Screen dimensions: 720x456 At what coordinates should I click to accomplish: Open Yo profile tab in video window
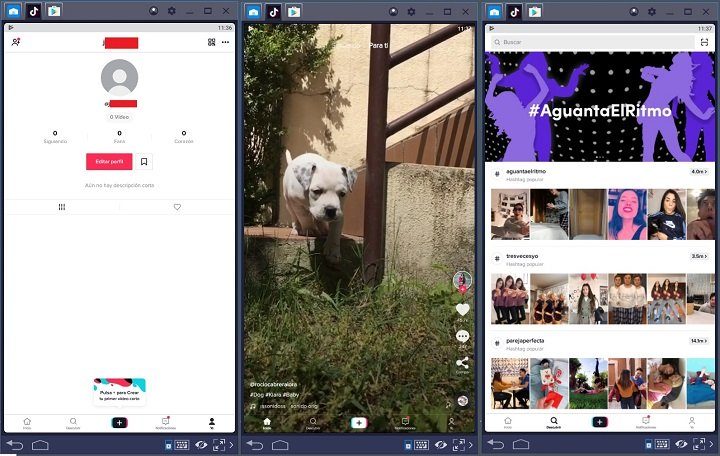tap(451, 423)
